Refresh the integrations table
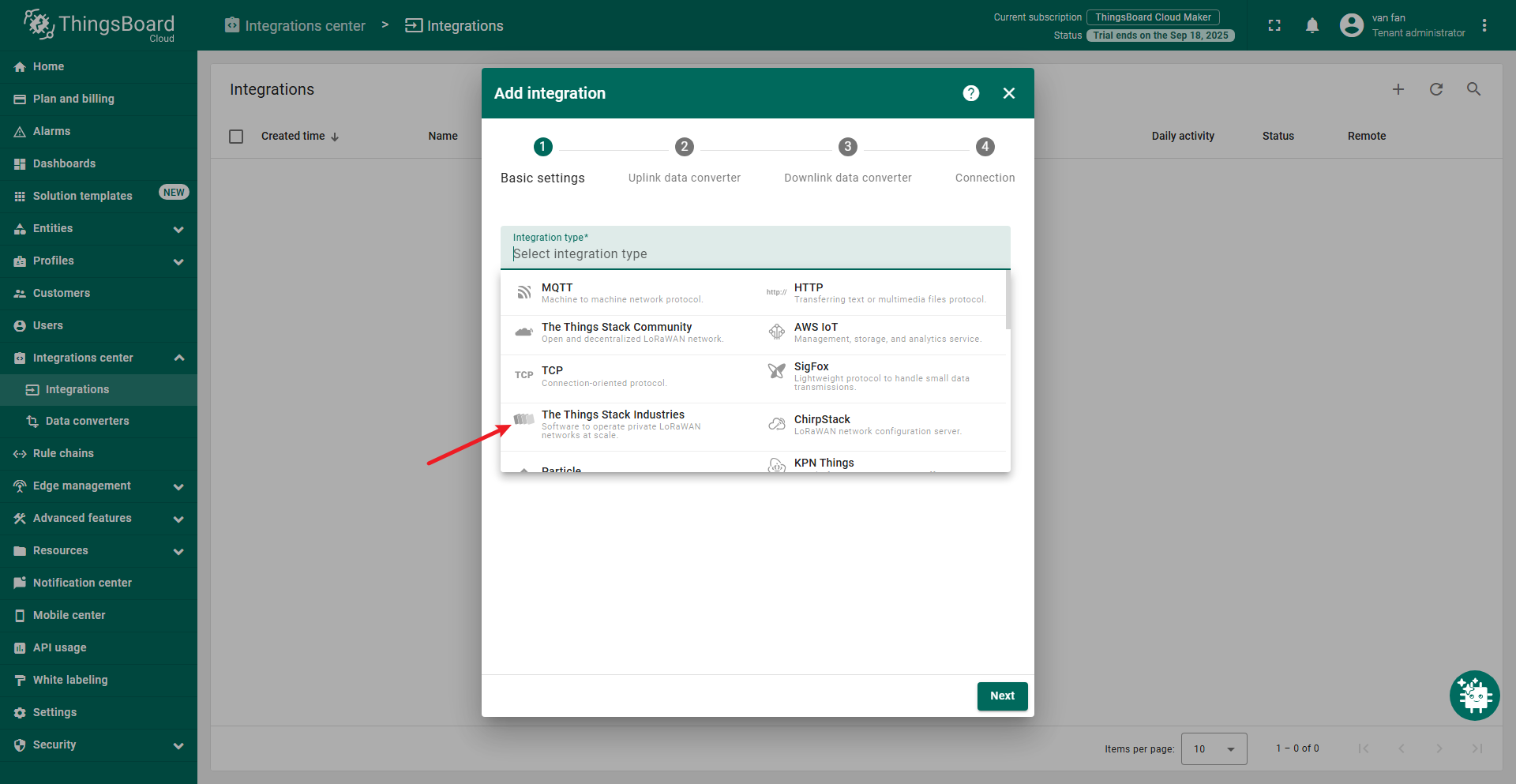The height and width of the screenshot is (784, 1516). click(x=1436, y=89)
